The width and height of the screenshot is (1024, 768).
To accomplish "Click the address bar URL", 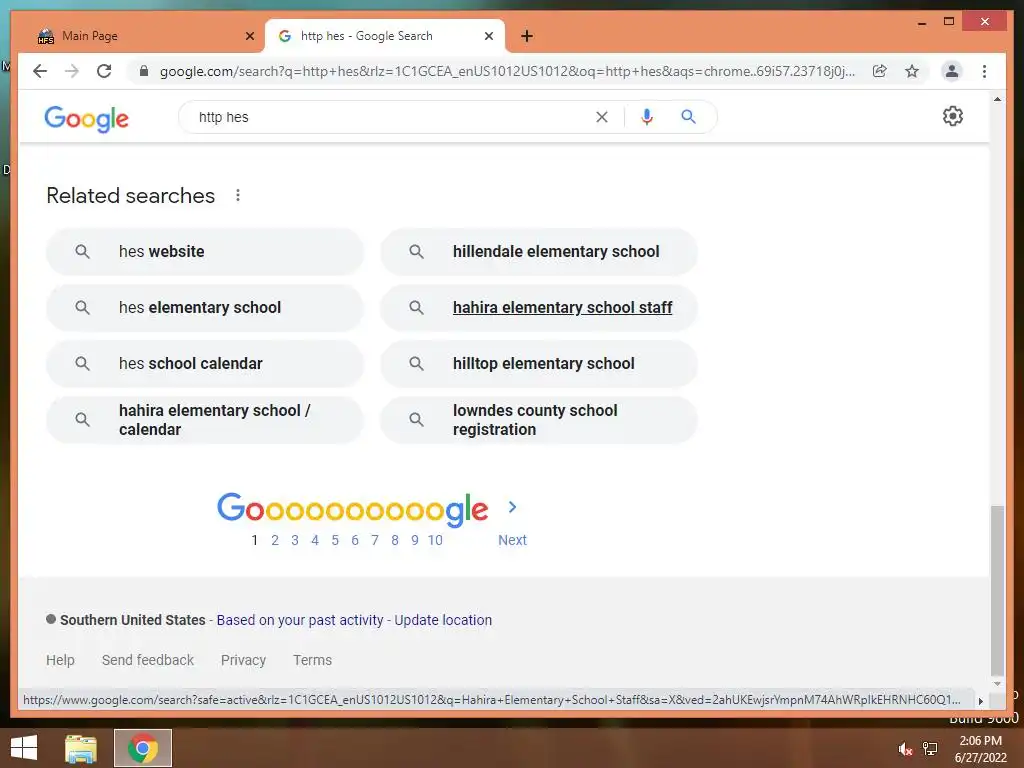I will point(507,71).
